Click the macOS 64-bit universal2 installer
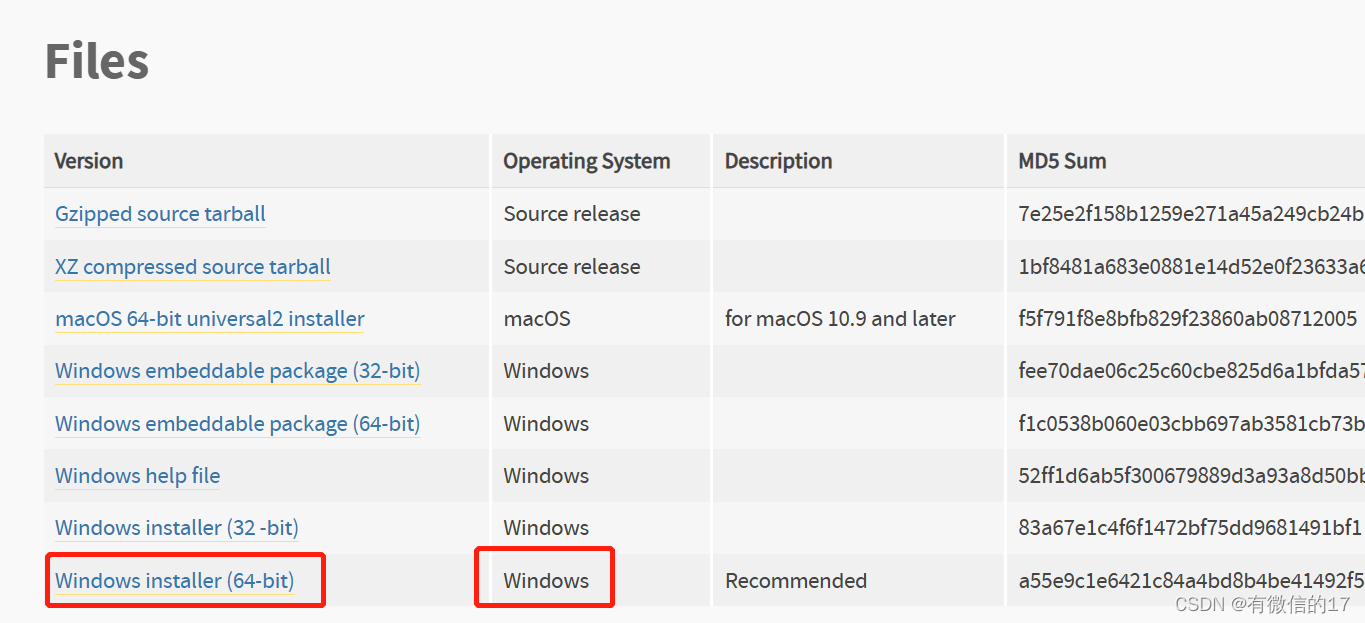 [x=209, y=318]
